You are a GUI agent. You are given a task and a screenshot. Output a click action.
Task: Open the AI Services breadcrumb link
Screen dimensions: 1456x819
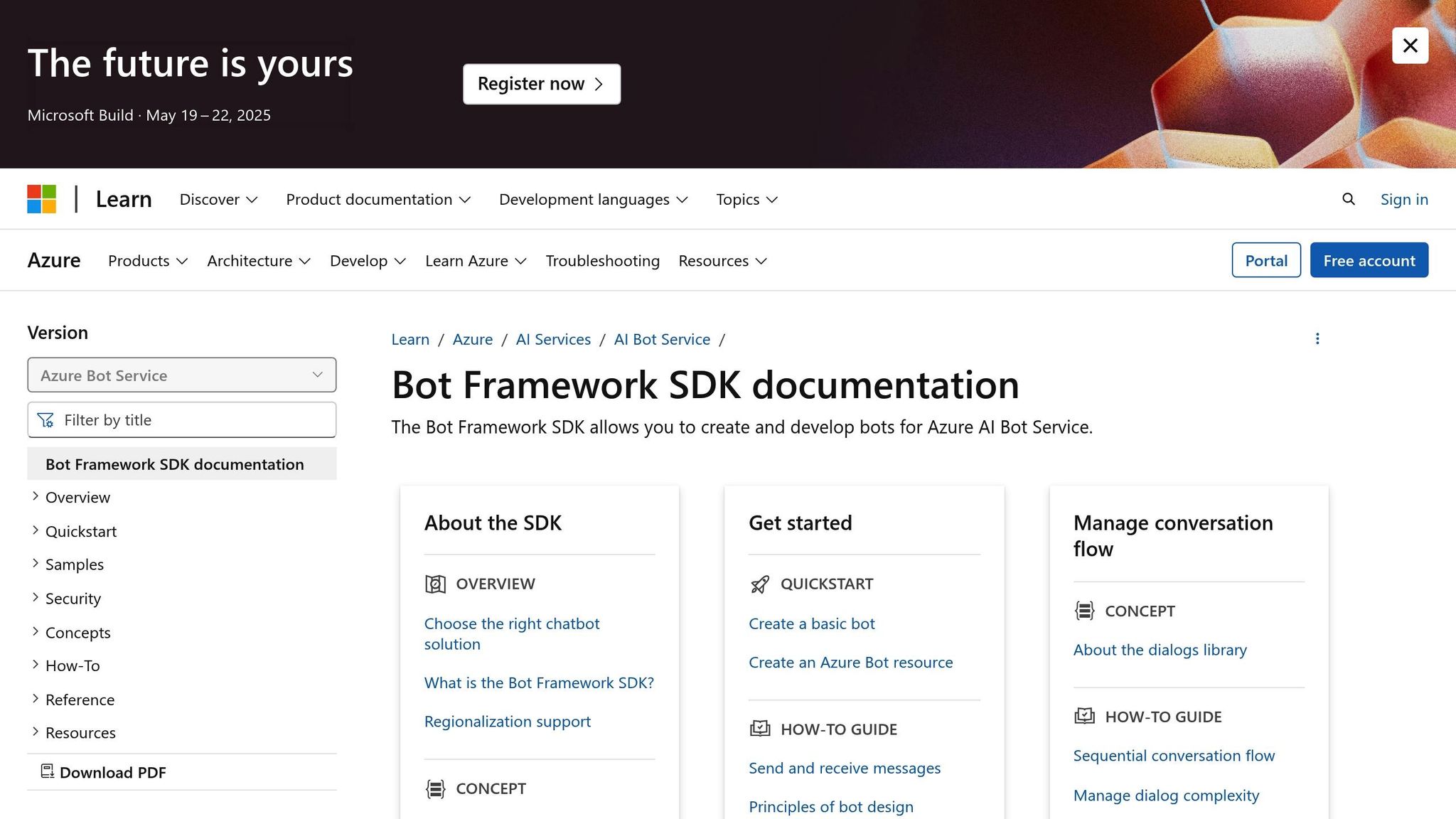(553, 339)
